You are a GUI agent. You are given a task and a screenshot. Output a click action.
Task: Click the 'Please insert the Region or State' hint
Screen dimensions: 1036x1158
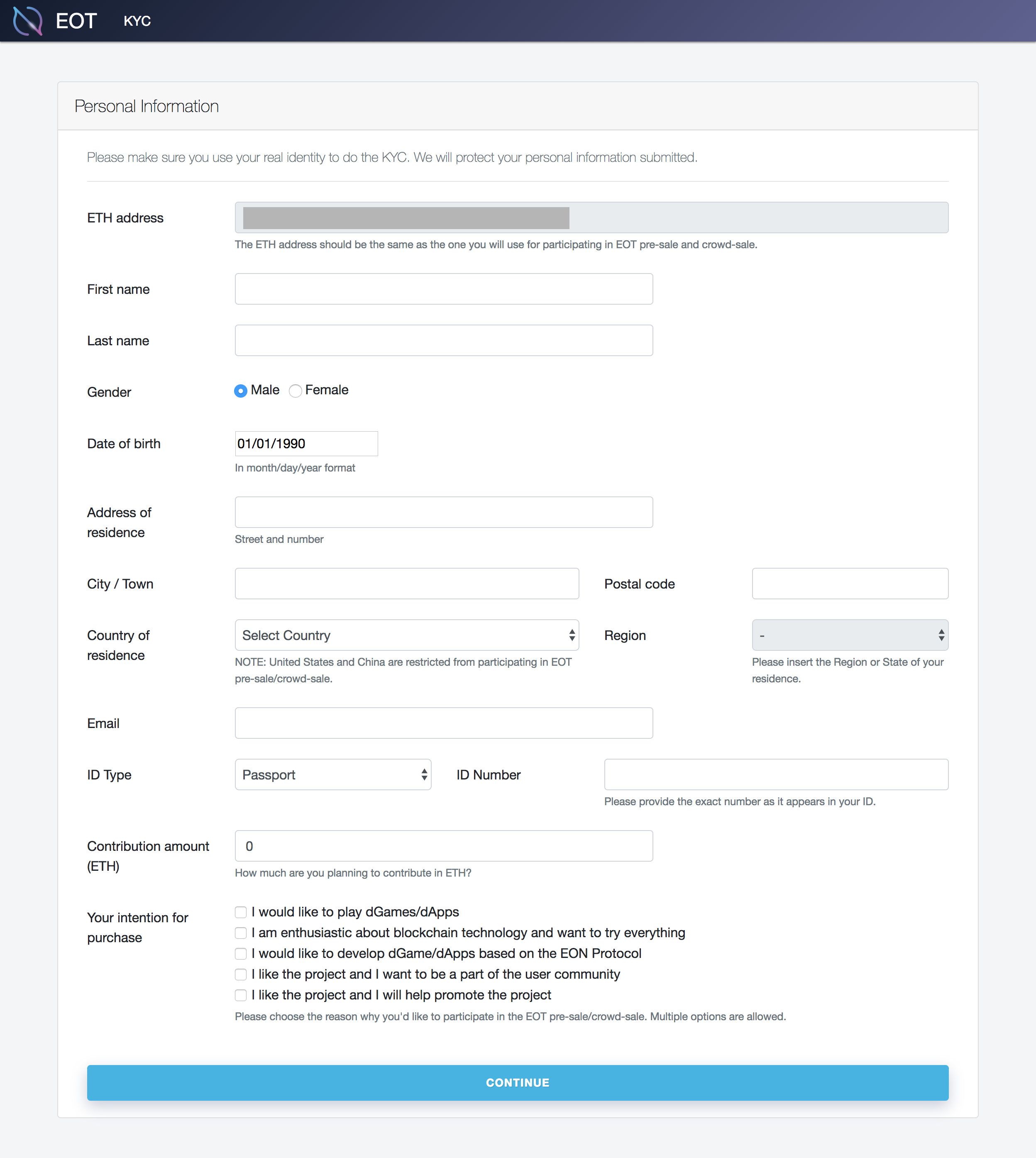[x=848, y=670]
